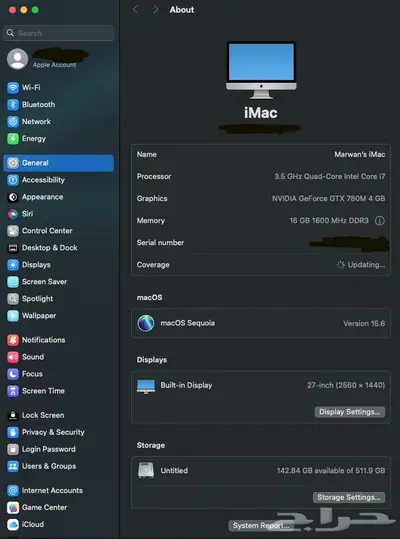The height and width of the screenshot is (539, 400).
Task: Open Energy settings icon
Action: [x=13, y=139]
